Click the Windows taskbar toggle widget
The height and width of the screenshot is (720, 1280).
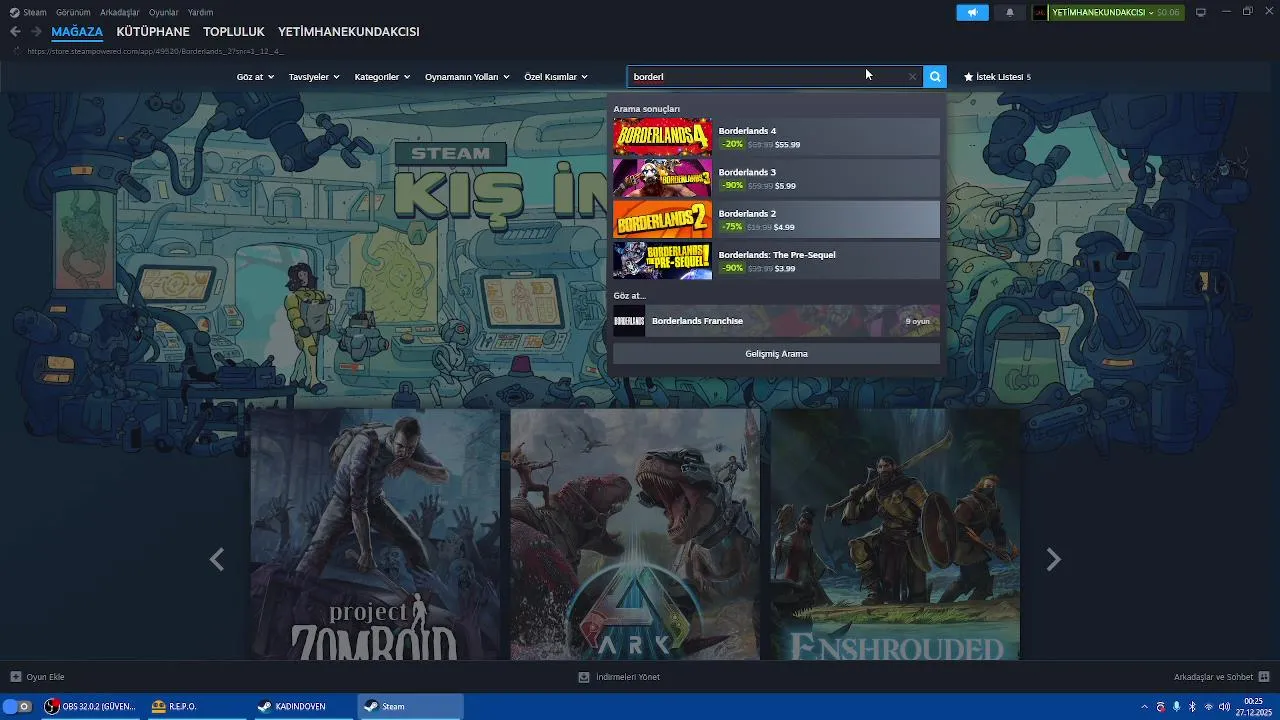[18, 706]
